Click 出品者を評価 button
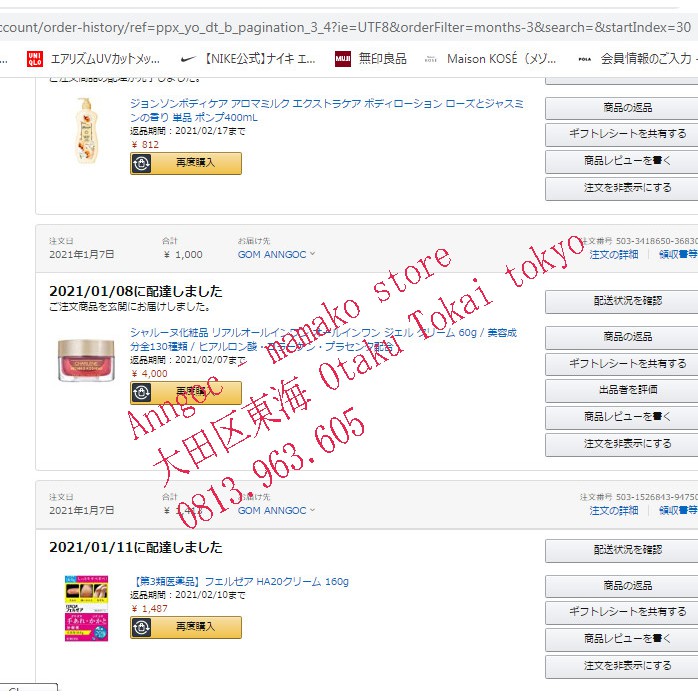The width and height of the screenshot is (698, 698). 627,390
